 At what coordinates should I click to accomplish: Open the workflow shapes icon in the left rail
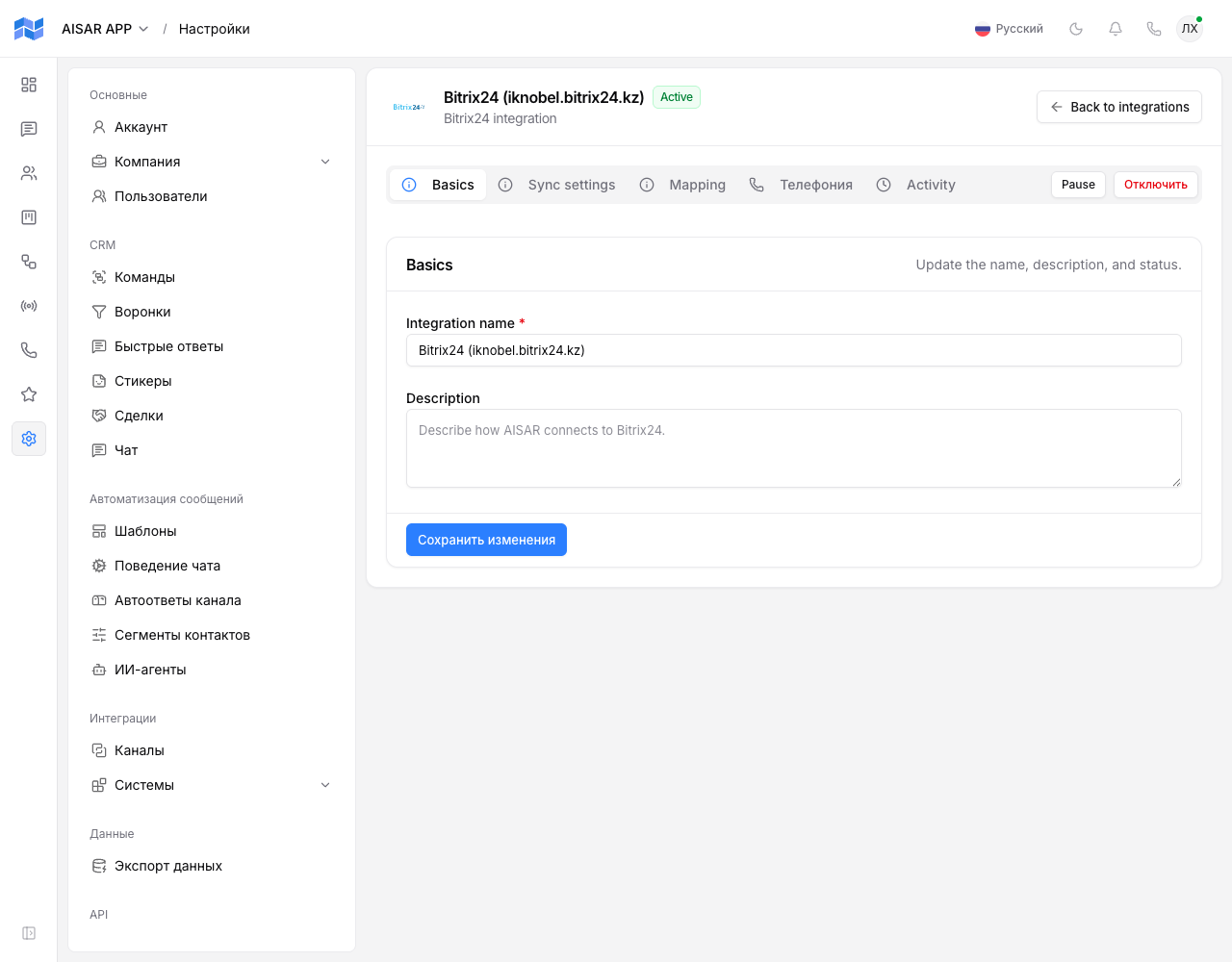point(29,262)
